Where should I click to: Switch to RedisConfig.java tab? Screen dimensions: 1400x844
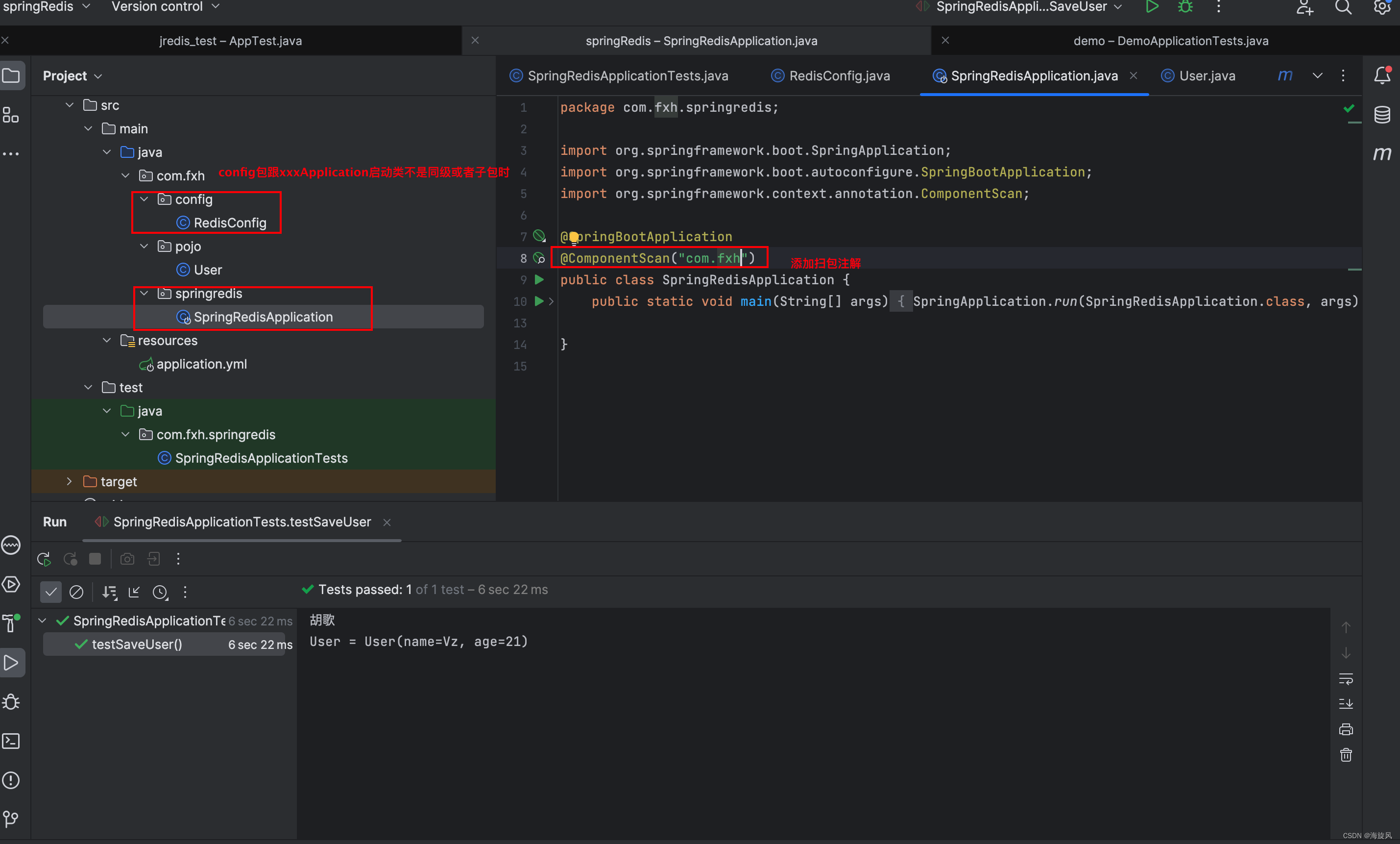tap(830, 75)
